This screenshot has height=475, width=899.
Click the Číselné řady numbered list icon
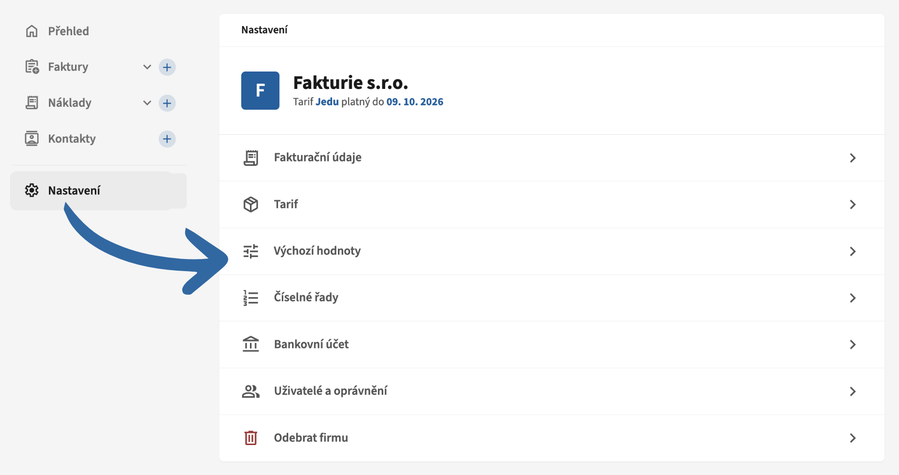coord(251,298)
